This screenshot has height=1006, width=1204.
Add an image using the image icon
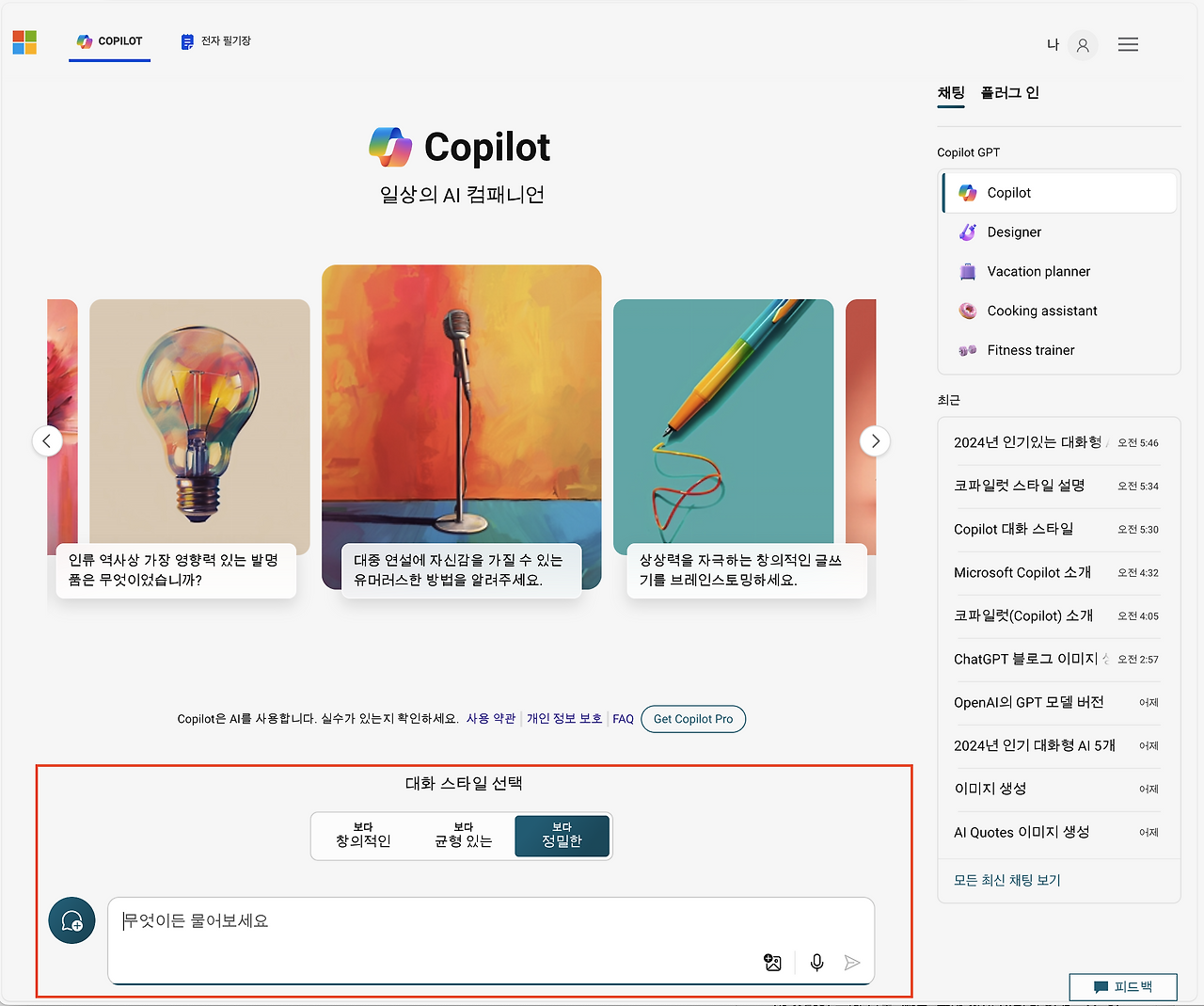point(772,962)
